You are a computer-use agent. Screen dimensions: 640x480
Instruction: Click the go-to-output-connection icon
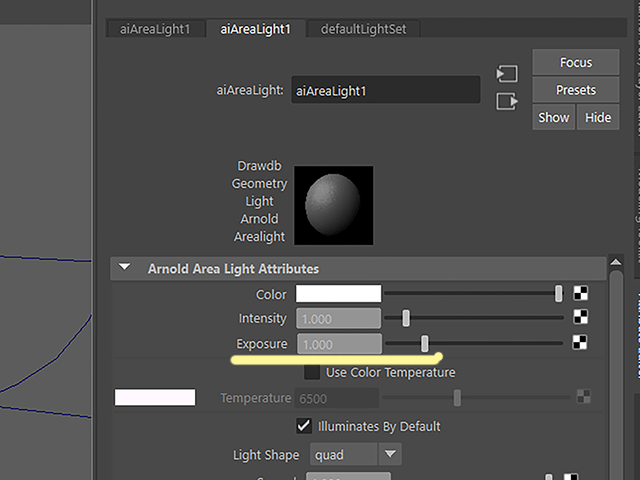click(507, 101)
